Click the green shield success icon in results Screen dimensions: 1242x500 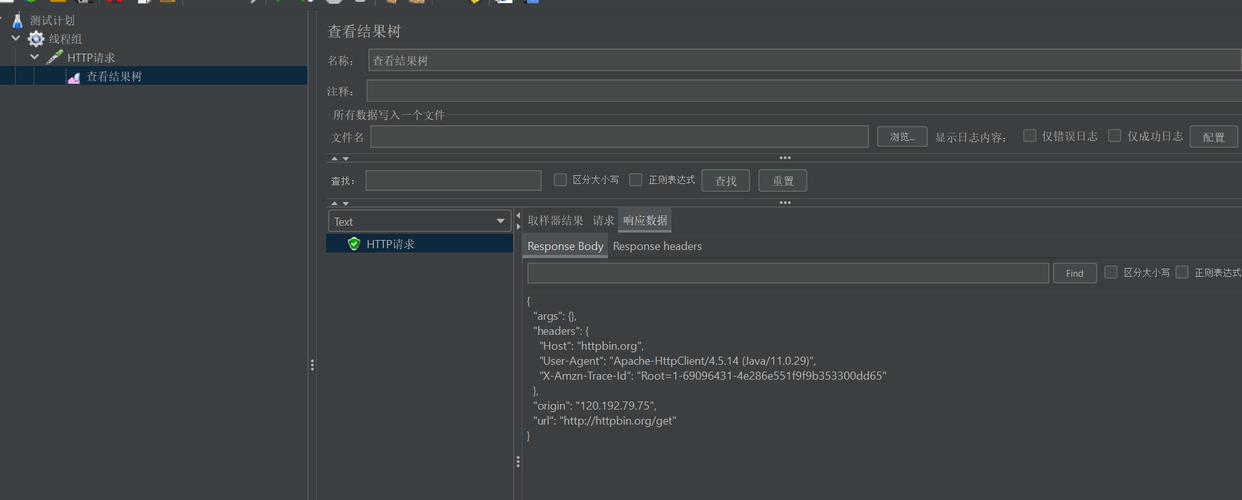pos(353,244)
